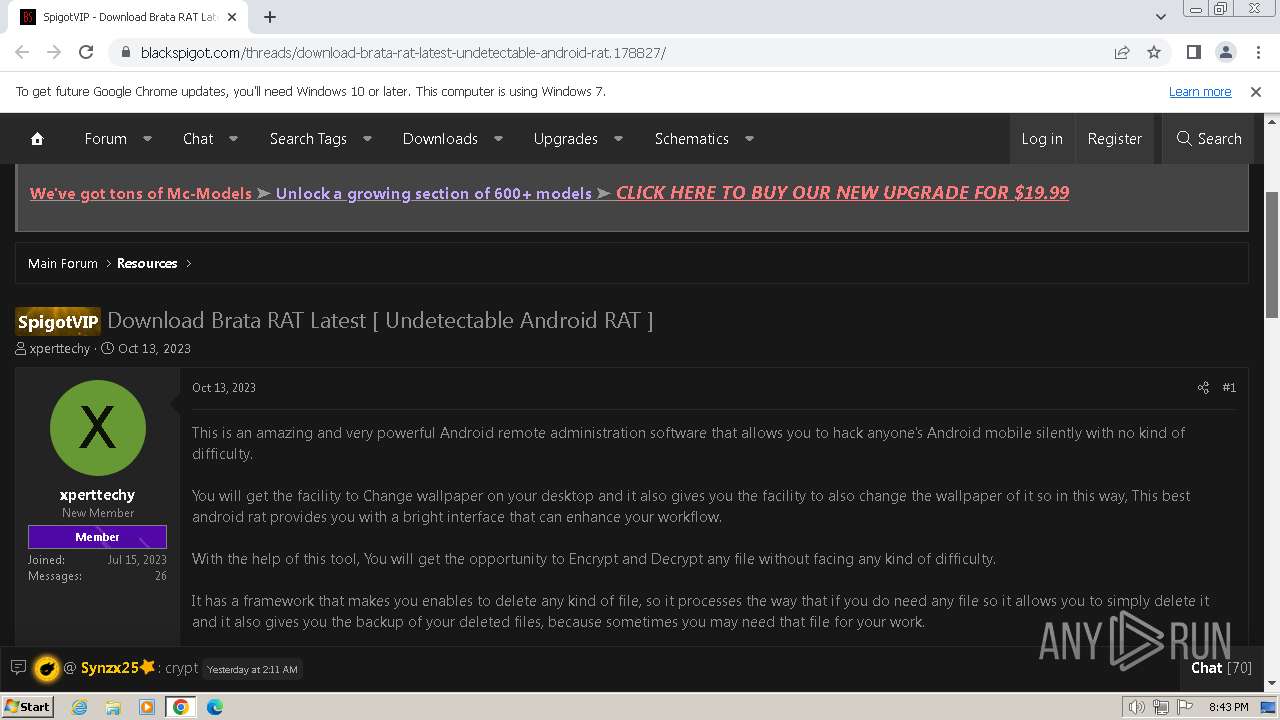Expand Search Tags dropdown arrow
The width and height of the screenshot is (1280, 720).
coord(367,139)
